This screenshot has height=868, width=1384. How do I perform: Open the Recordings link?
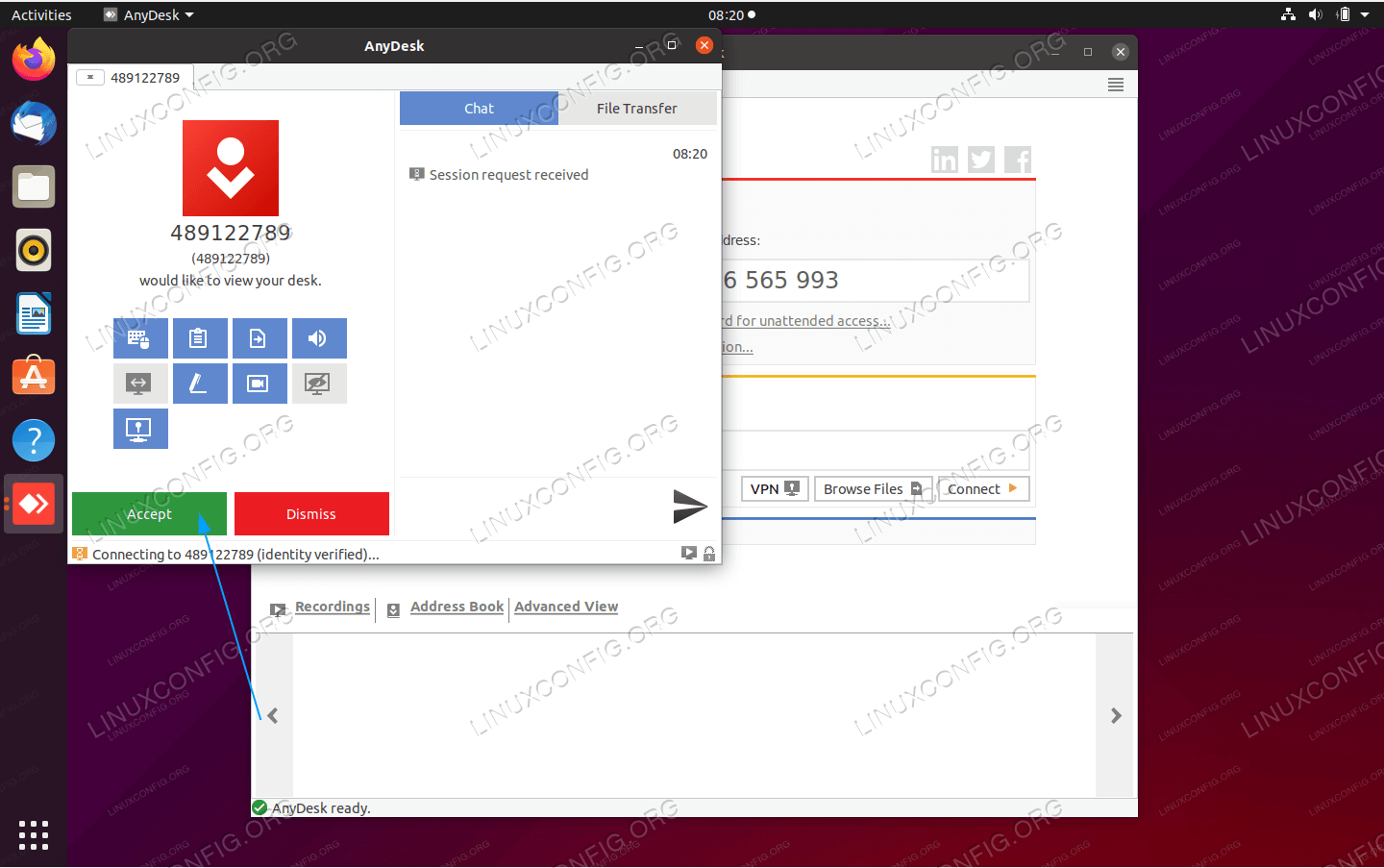(x=333, y=607)
